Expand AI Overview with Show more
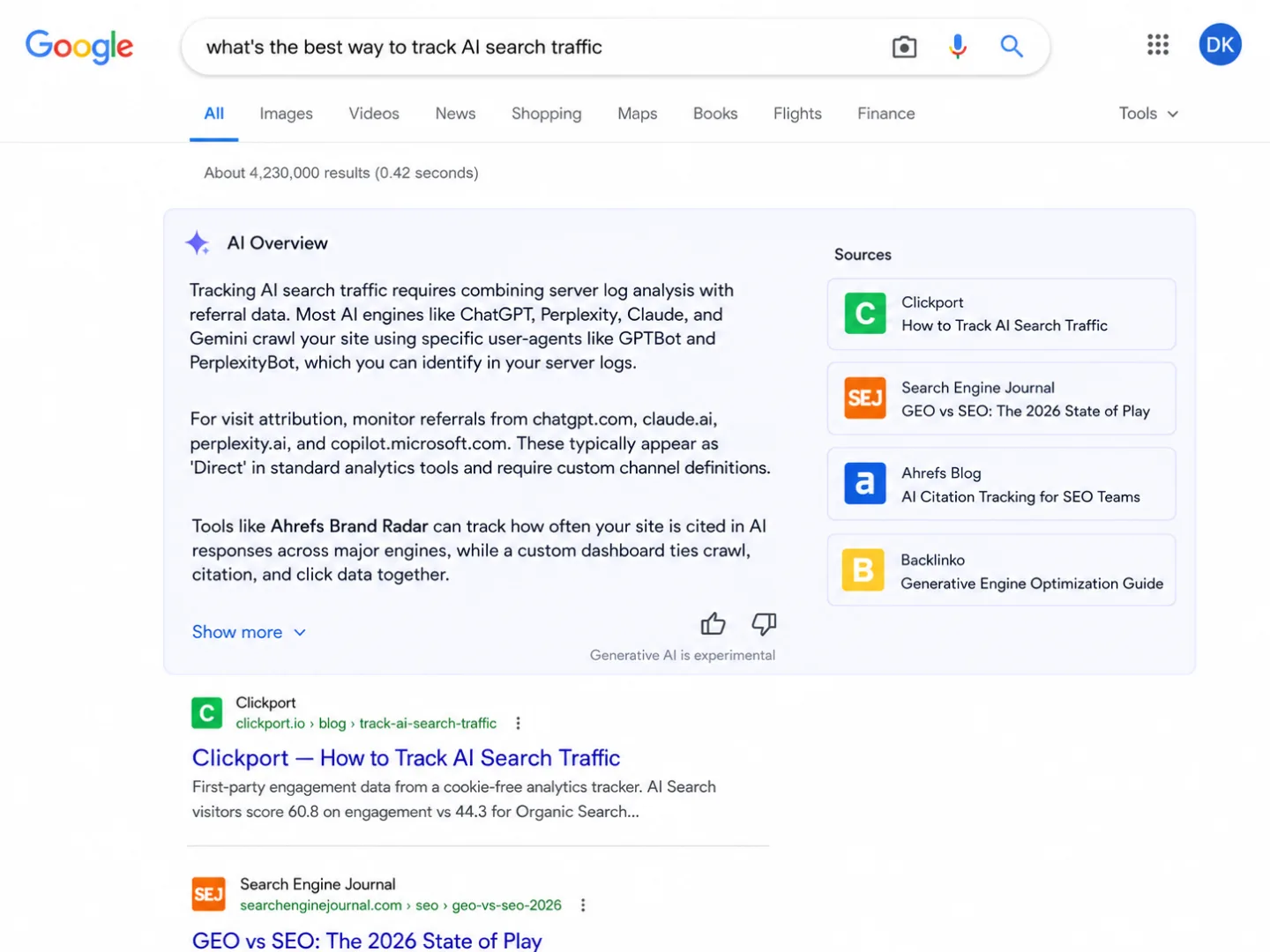Viewport: 1270px width, 952px height. click(250, 632)
